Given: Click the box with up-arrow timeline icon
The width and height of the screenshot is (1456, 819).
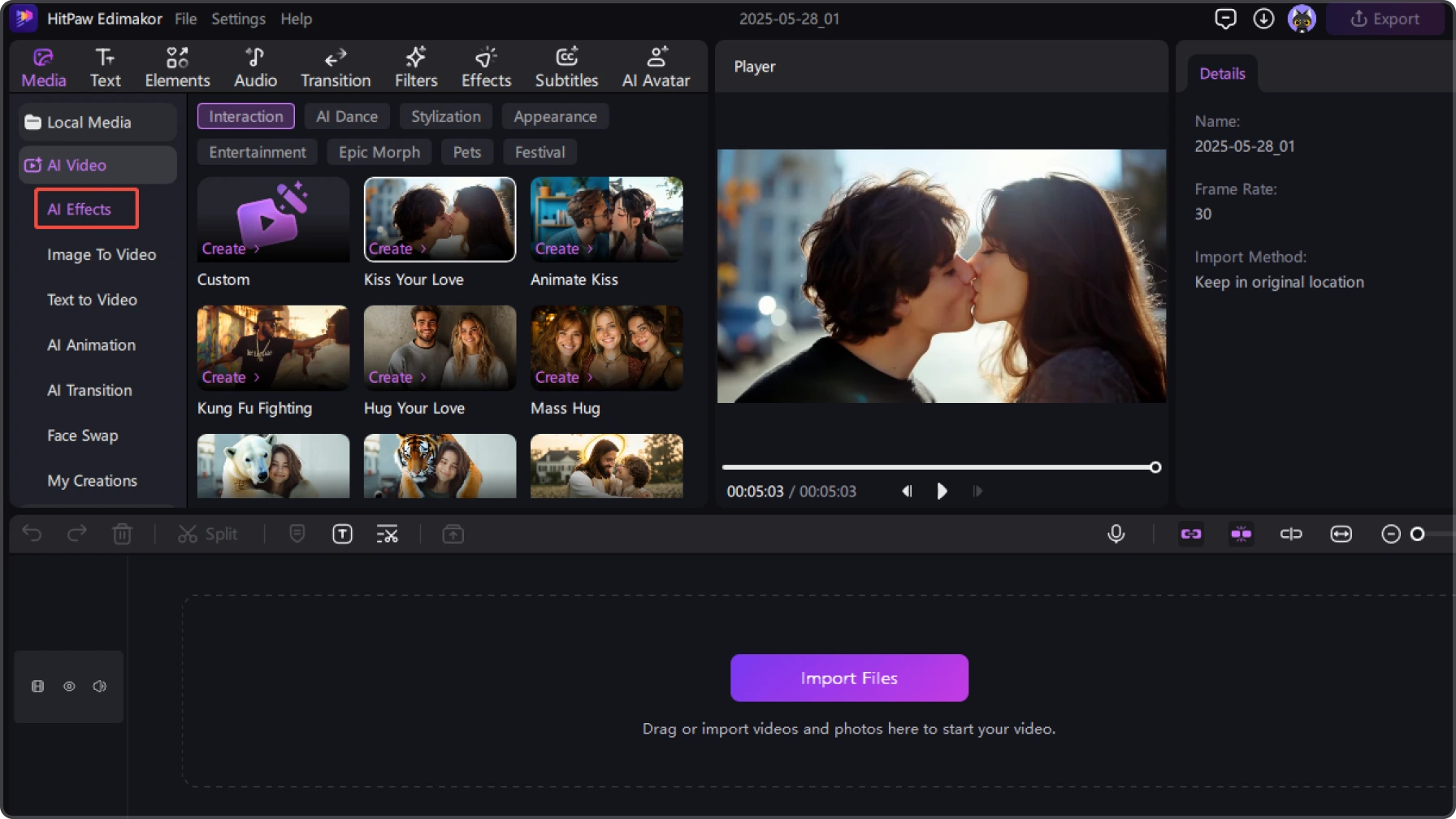Looking at the screenshot, I should tap(453, 534).
